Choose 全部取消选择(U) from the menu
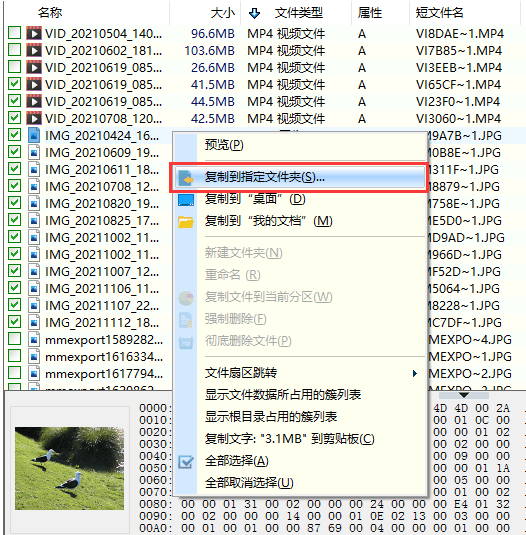This screenshot has height=535, width=526. click(x=300, y=483)
